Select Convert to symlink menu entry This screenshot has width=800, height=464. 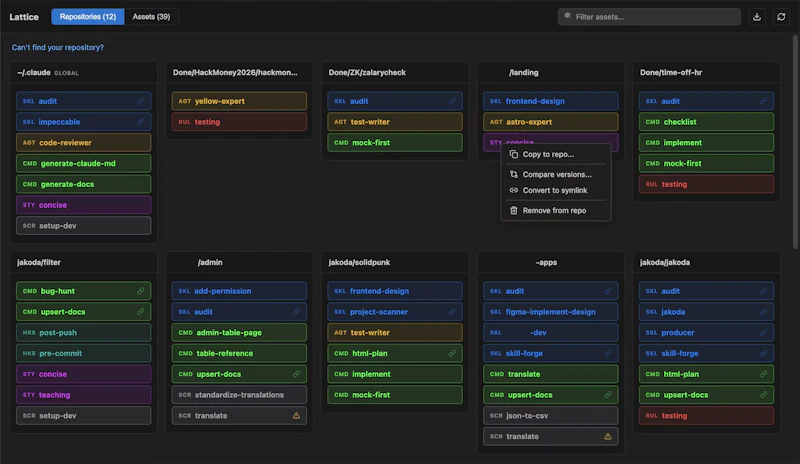tap(556, 190)
